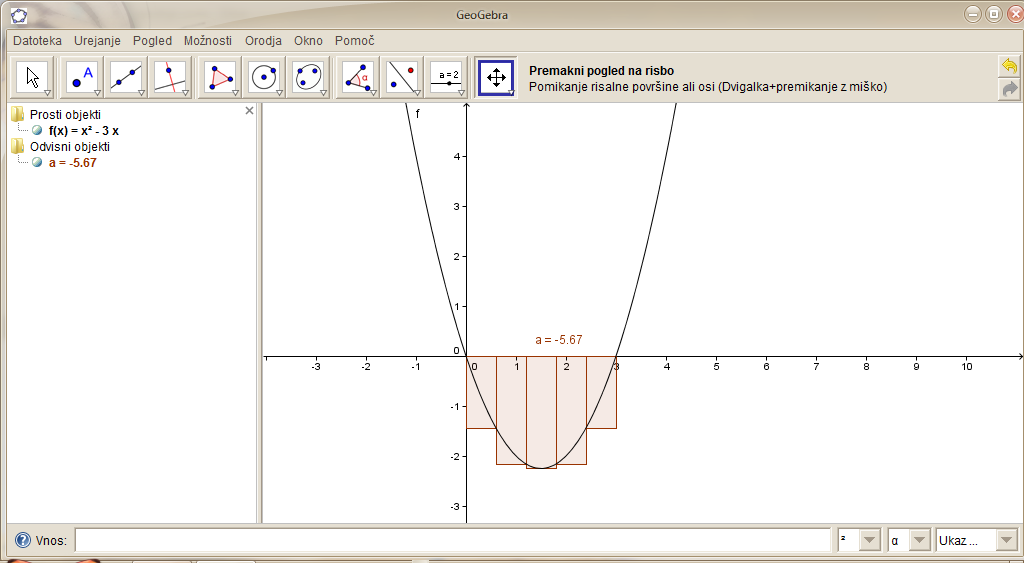Viewport: 1024px width, 563px height.
Task: Select the Reflect about line tool
Action: click(402, 77)
